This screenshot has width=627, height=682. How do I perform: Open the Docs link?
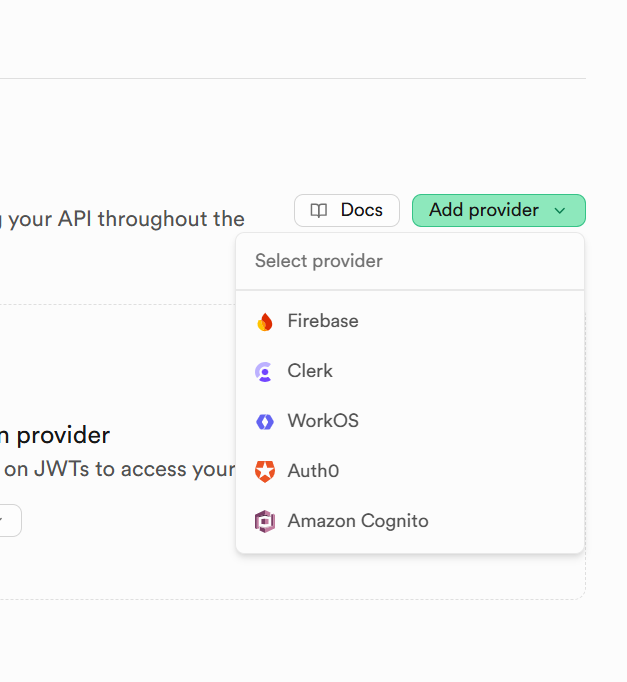click(347, 210)
